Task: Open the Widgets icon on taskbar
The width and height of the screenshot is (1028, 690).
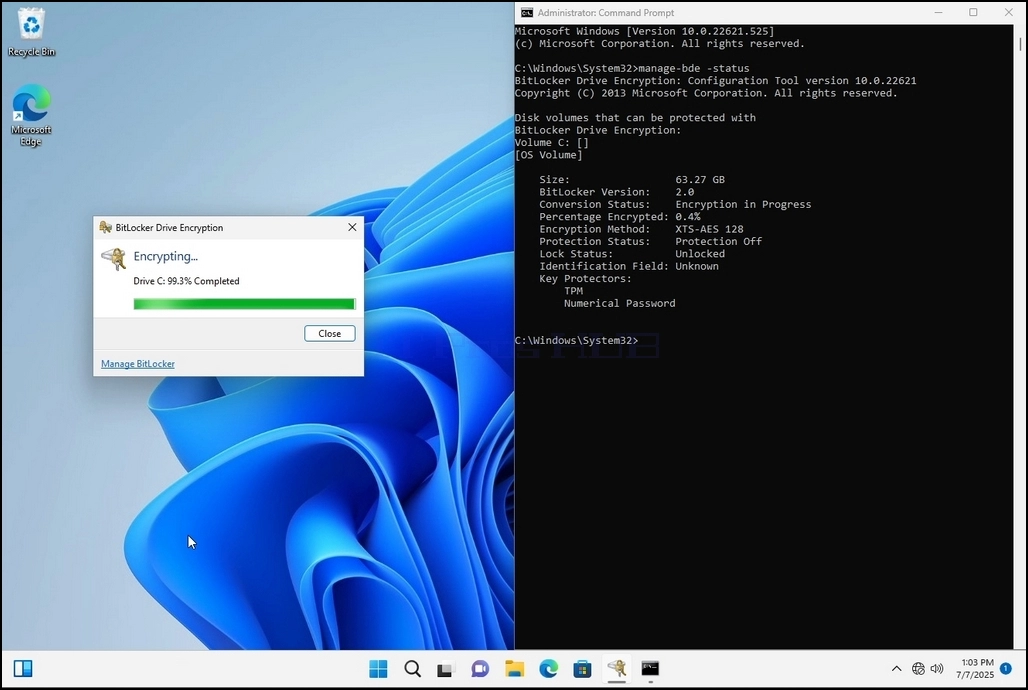Action: point(23,668)
